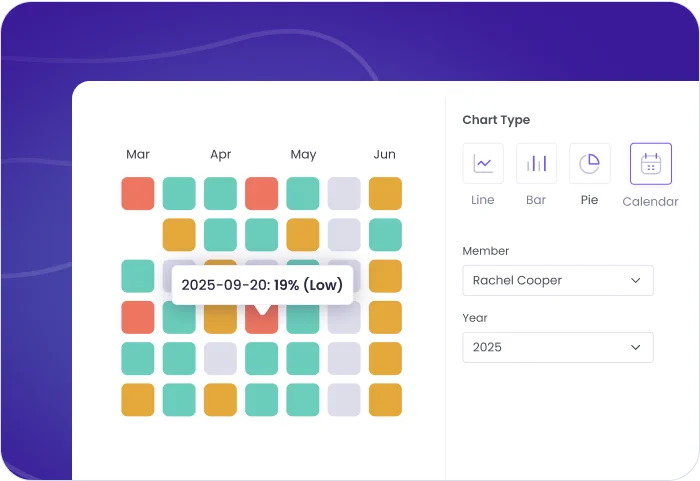Switch to the Bar chart icon
Screen dimensions: 700x481
pos(536,163)
